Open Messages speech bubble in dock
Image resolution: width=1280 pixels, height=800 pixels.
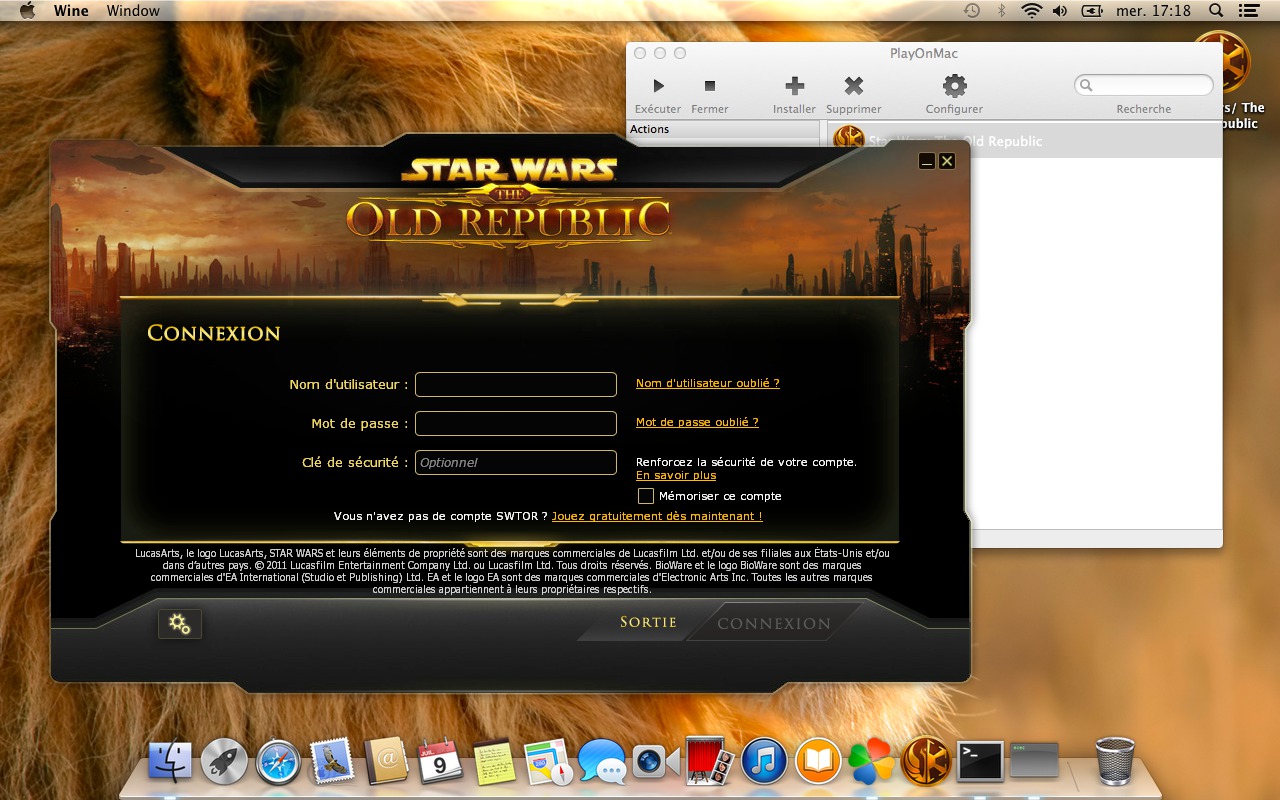pos(602,762)
